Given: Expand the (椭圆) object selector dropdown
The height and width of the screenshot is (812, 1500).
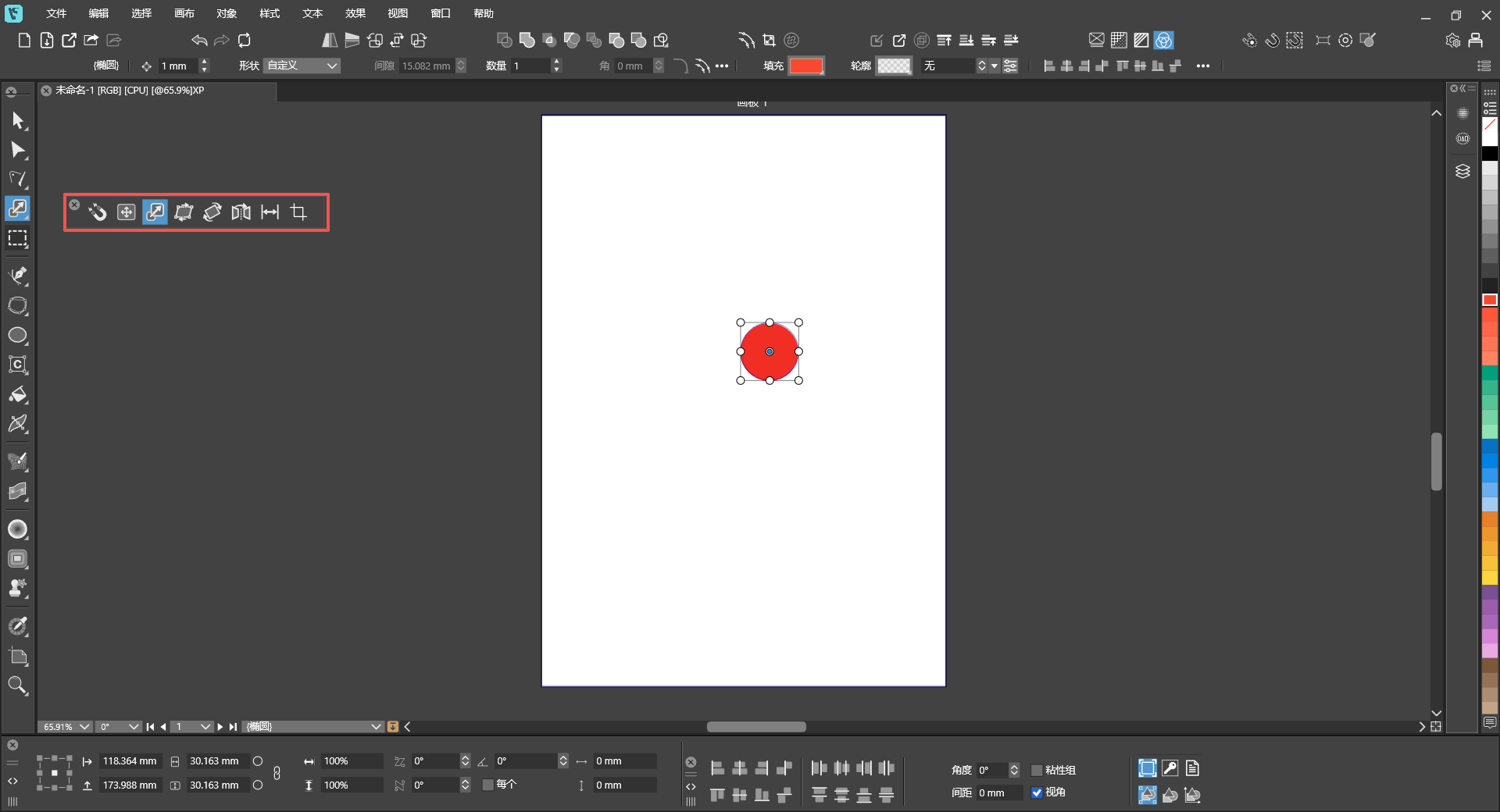Looking at the screenshot, I should (x=313, y=727).
